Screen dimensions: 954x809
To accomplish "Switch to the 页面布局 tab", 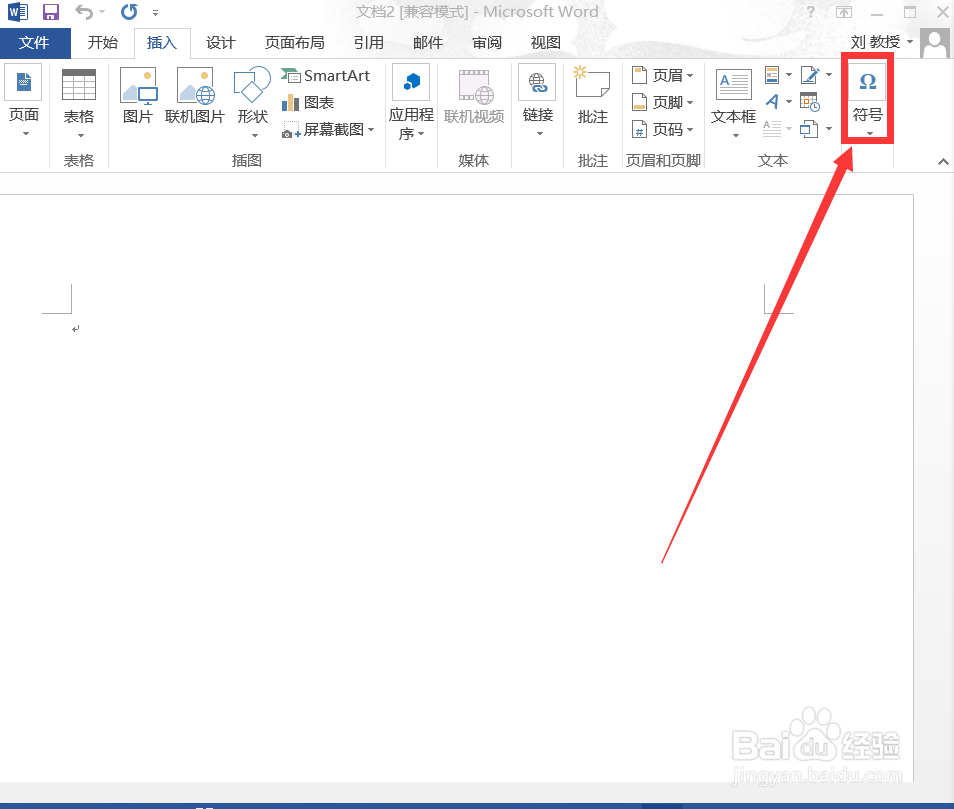I will (294, 42).
